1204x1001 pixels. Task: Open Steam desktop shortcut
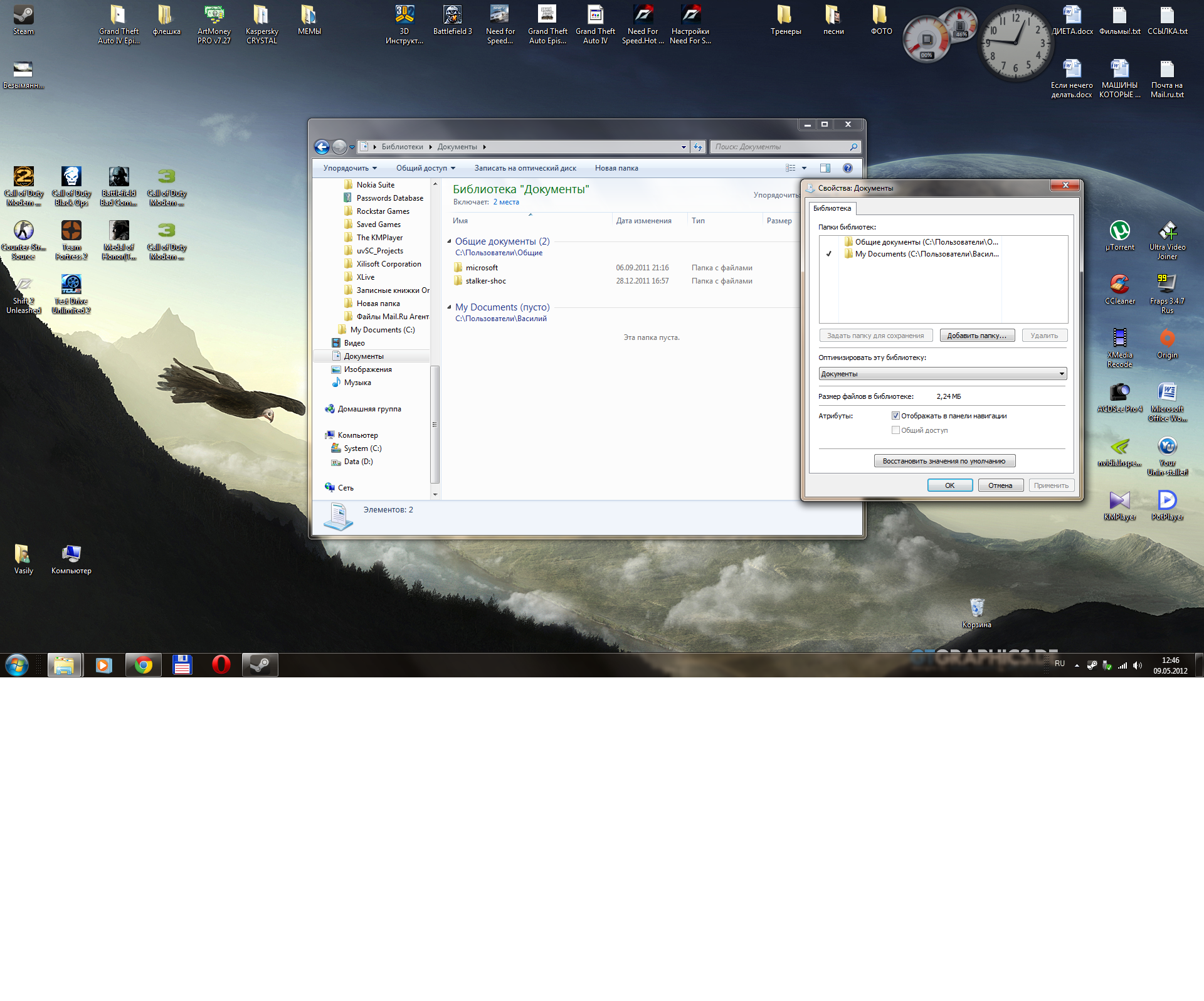point(24,19)
